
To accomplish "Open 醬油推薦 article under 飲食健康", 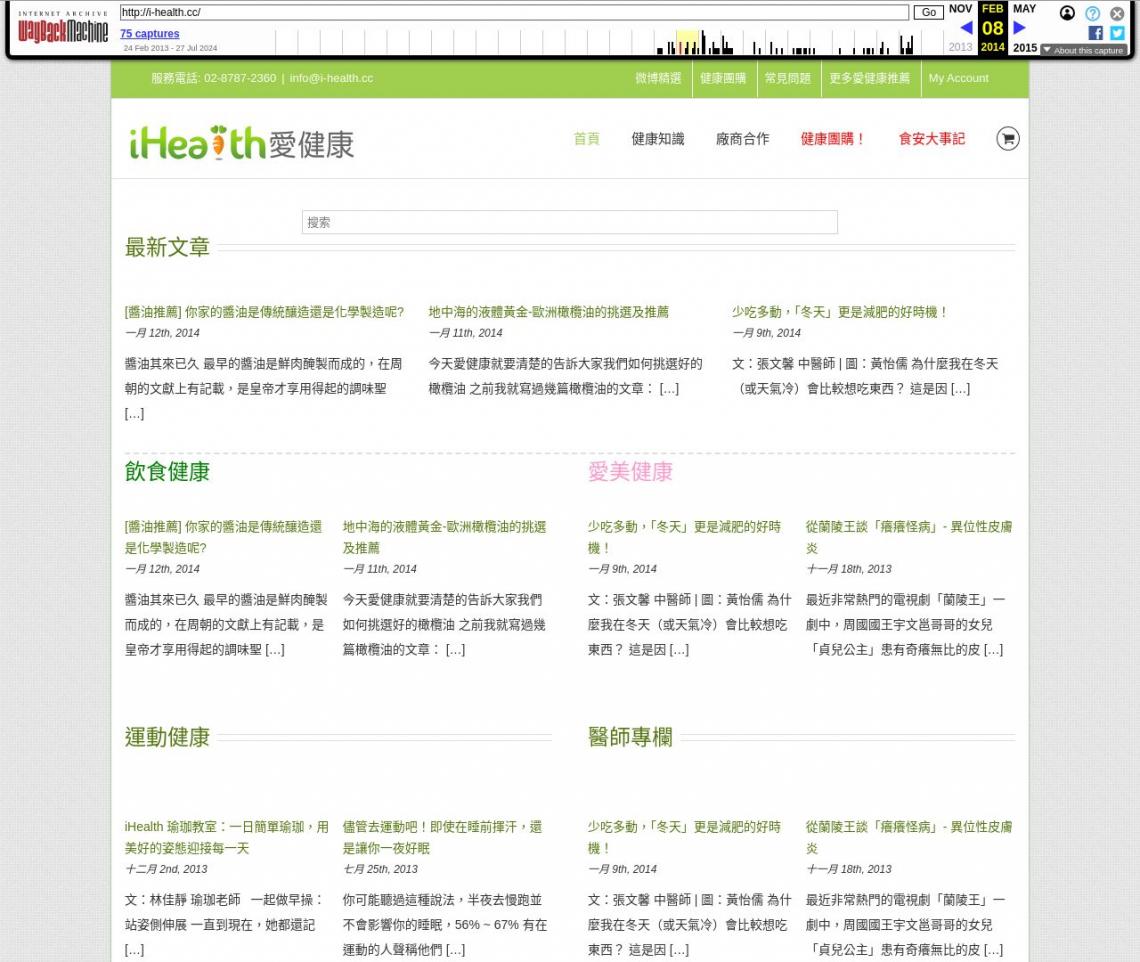I will 223,537.
